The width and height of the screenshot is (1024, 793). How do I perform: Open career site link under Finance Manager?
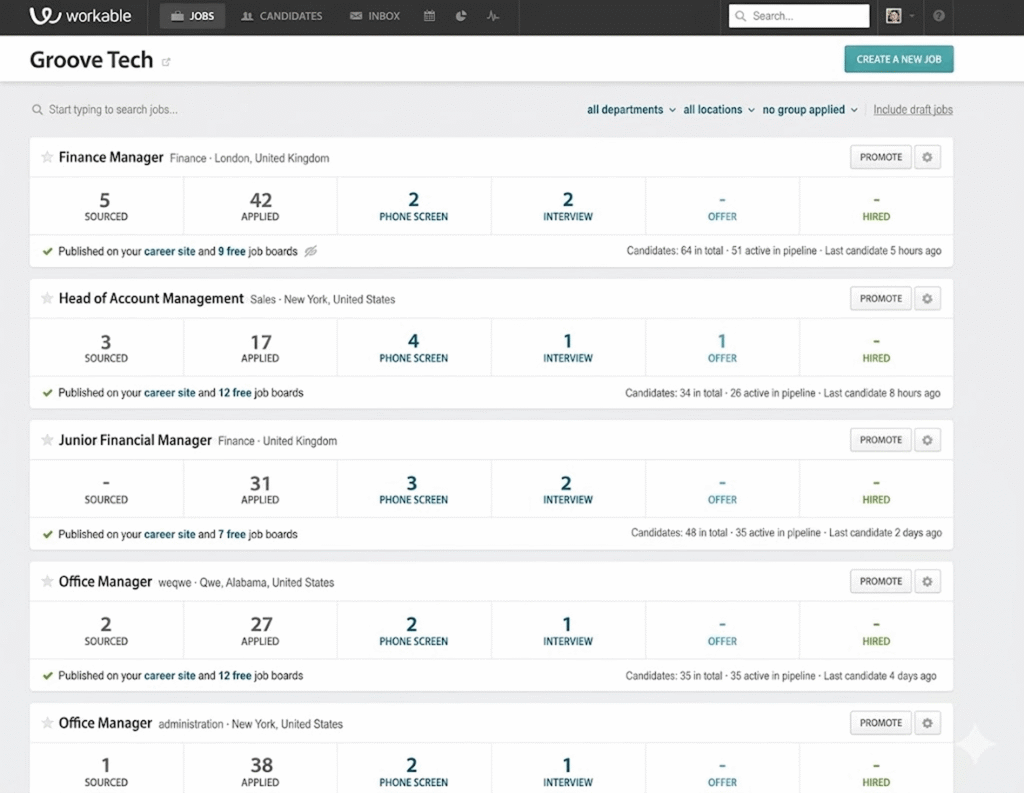pos(169,251)
